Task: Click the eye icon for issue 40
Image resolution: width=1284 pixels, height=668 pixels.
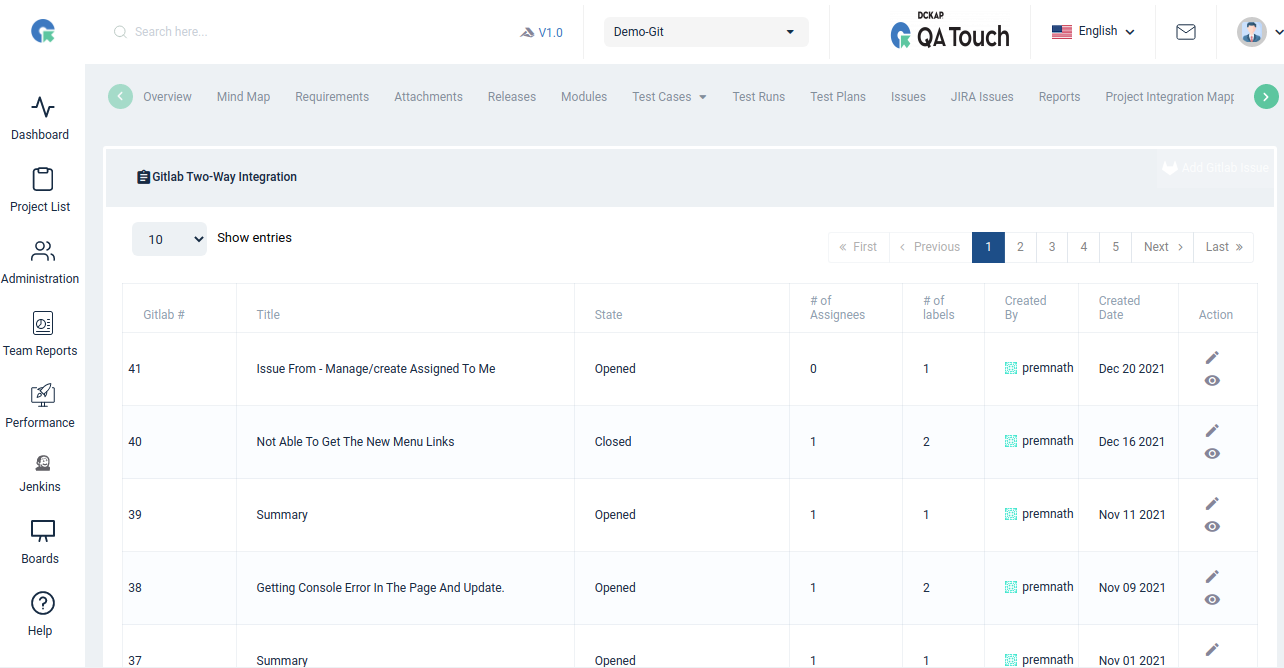Action: coord(1212,454)
